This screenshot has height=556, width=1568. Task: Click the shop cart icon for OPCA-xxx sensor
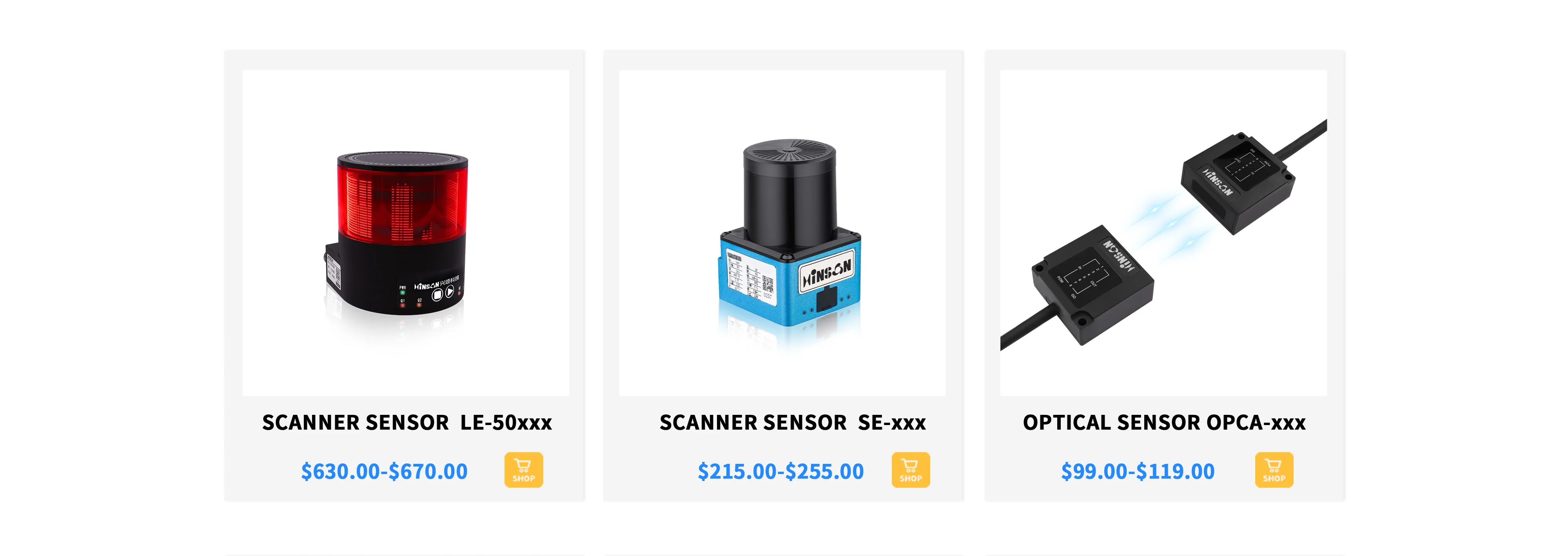(1274, 469)
